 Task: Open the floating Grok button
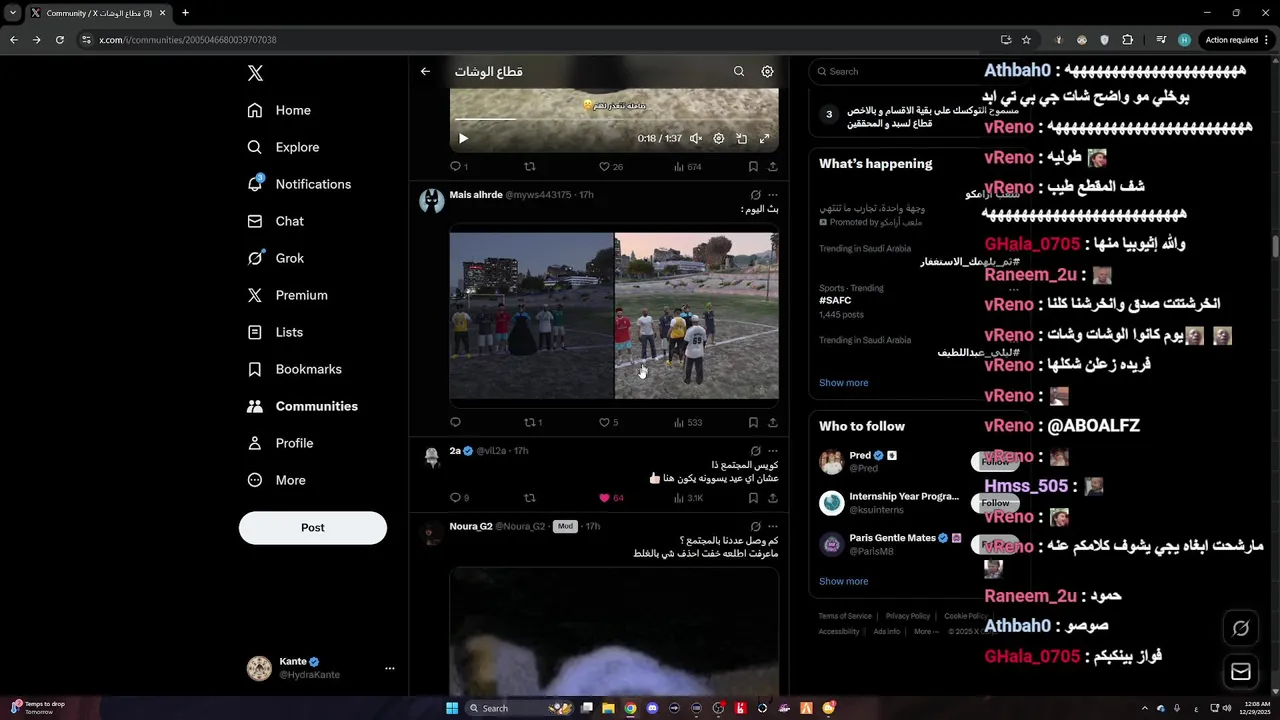pos(1241,628)
